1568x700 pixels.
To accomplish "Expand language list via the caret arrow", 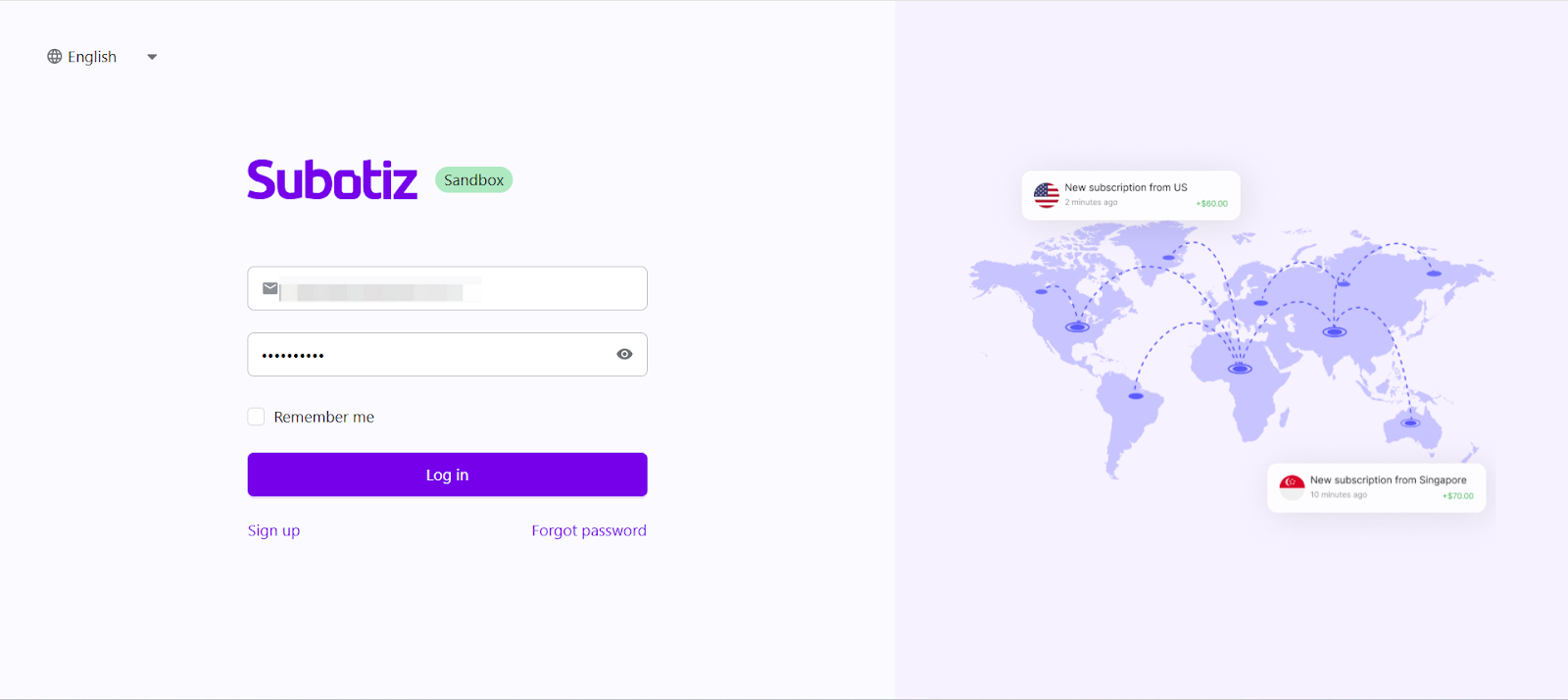I will 152,57.
